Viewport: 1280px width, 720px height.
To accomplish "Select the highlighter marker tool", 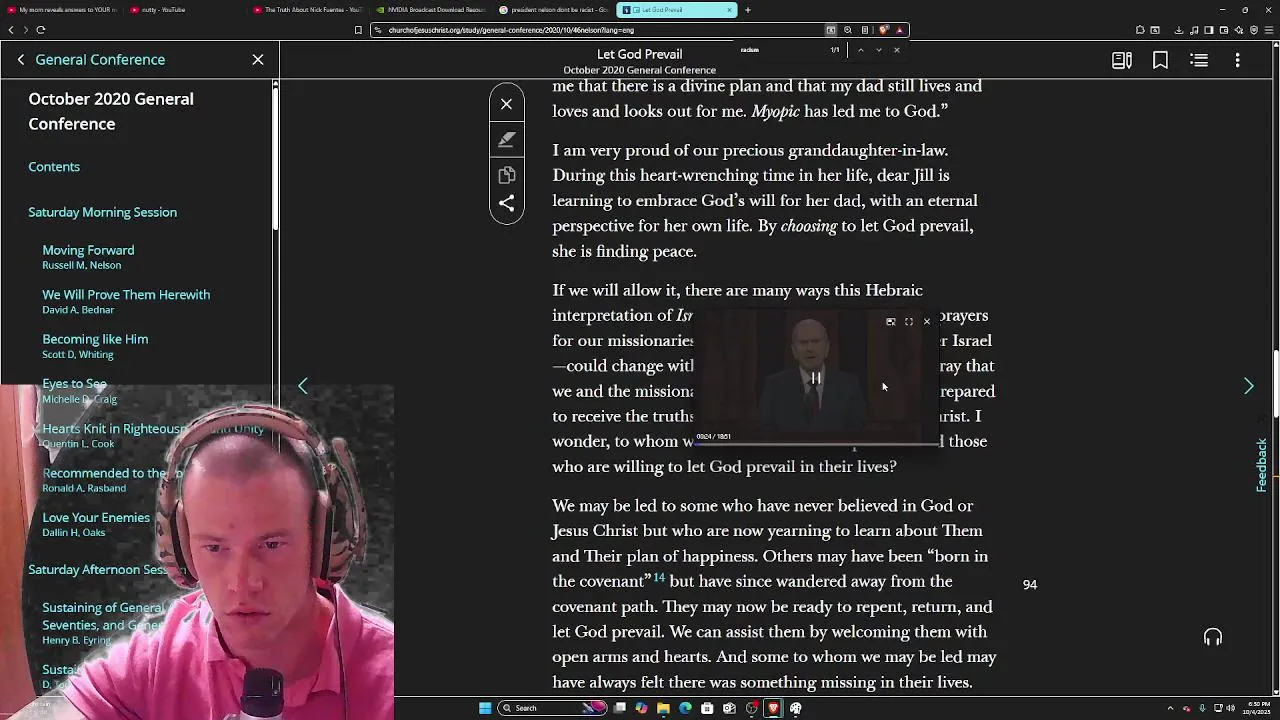I will (506, 140).
